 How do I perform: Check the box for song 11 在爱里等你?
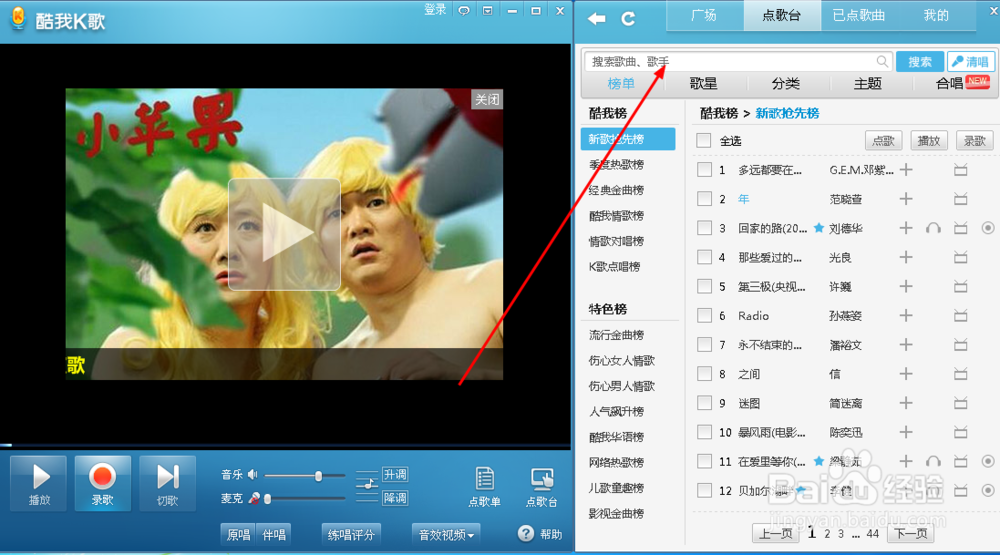pyautogui.click(x=704, y=461)
